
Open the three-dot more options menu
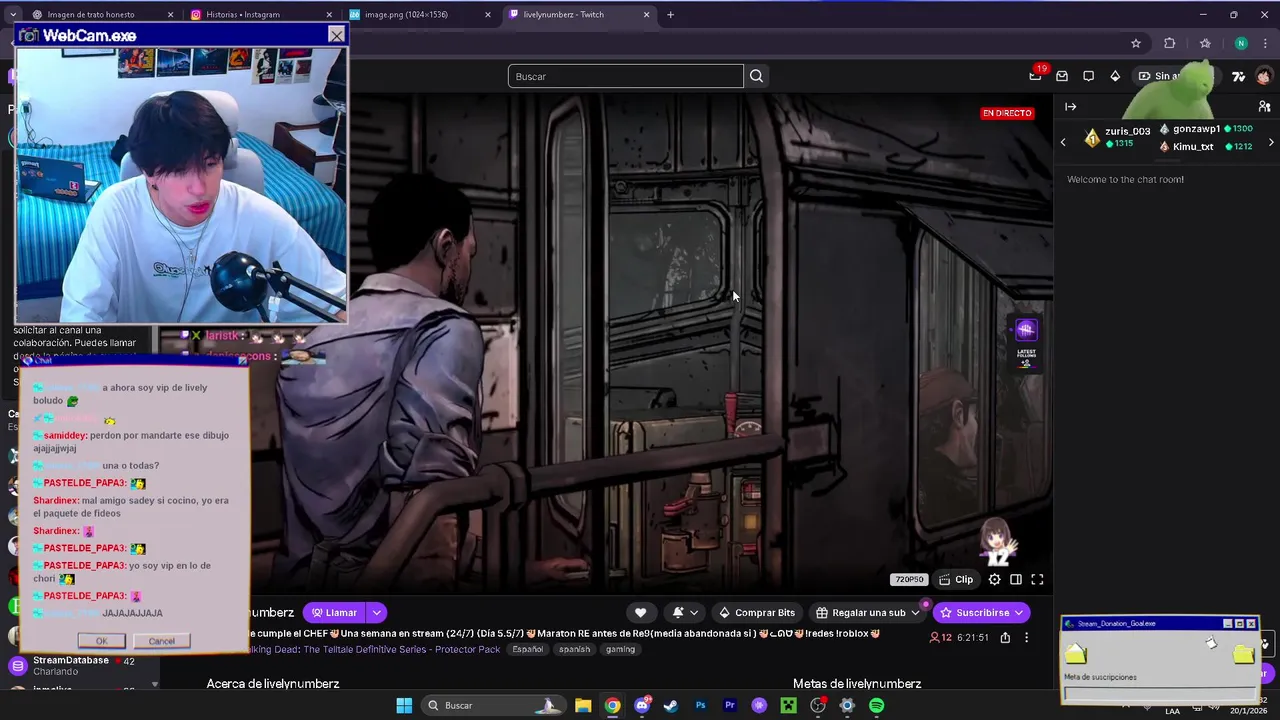(1026, 637)
